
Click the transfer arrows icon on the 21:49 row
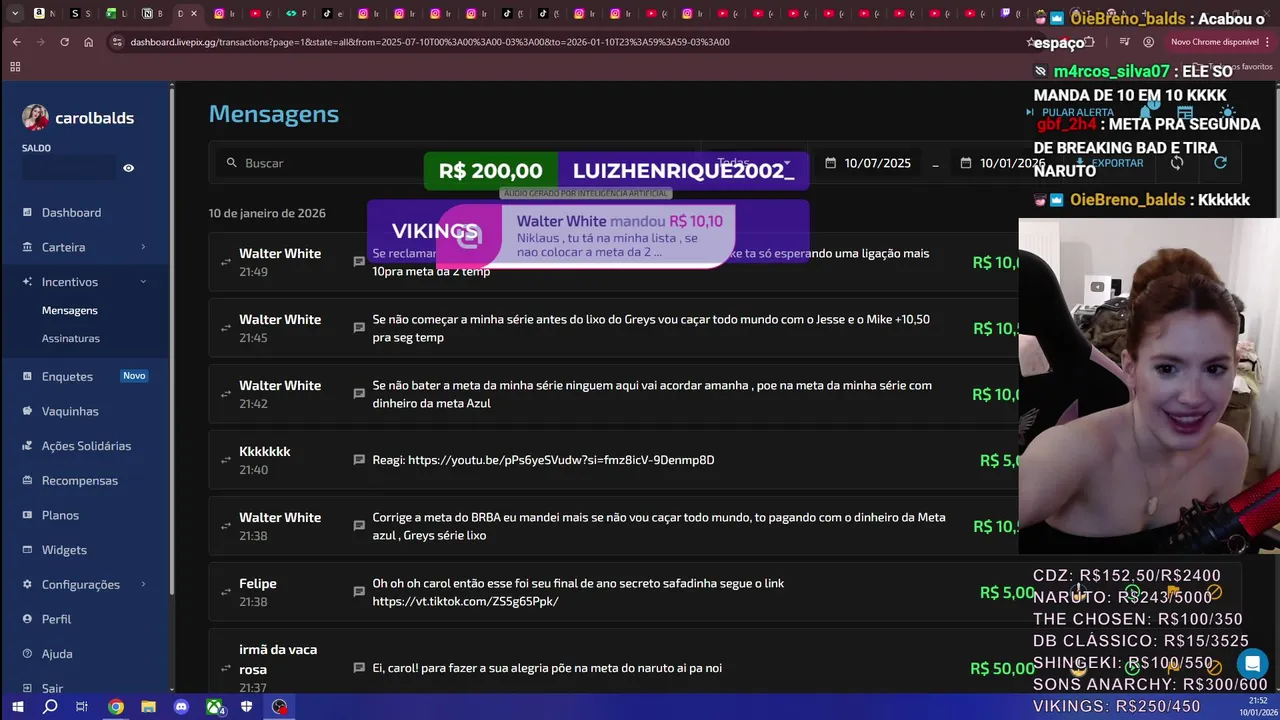click(x=226, y=262)
